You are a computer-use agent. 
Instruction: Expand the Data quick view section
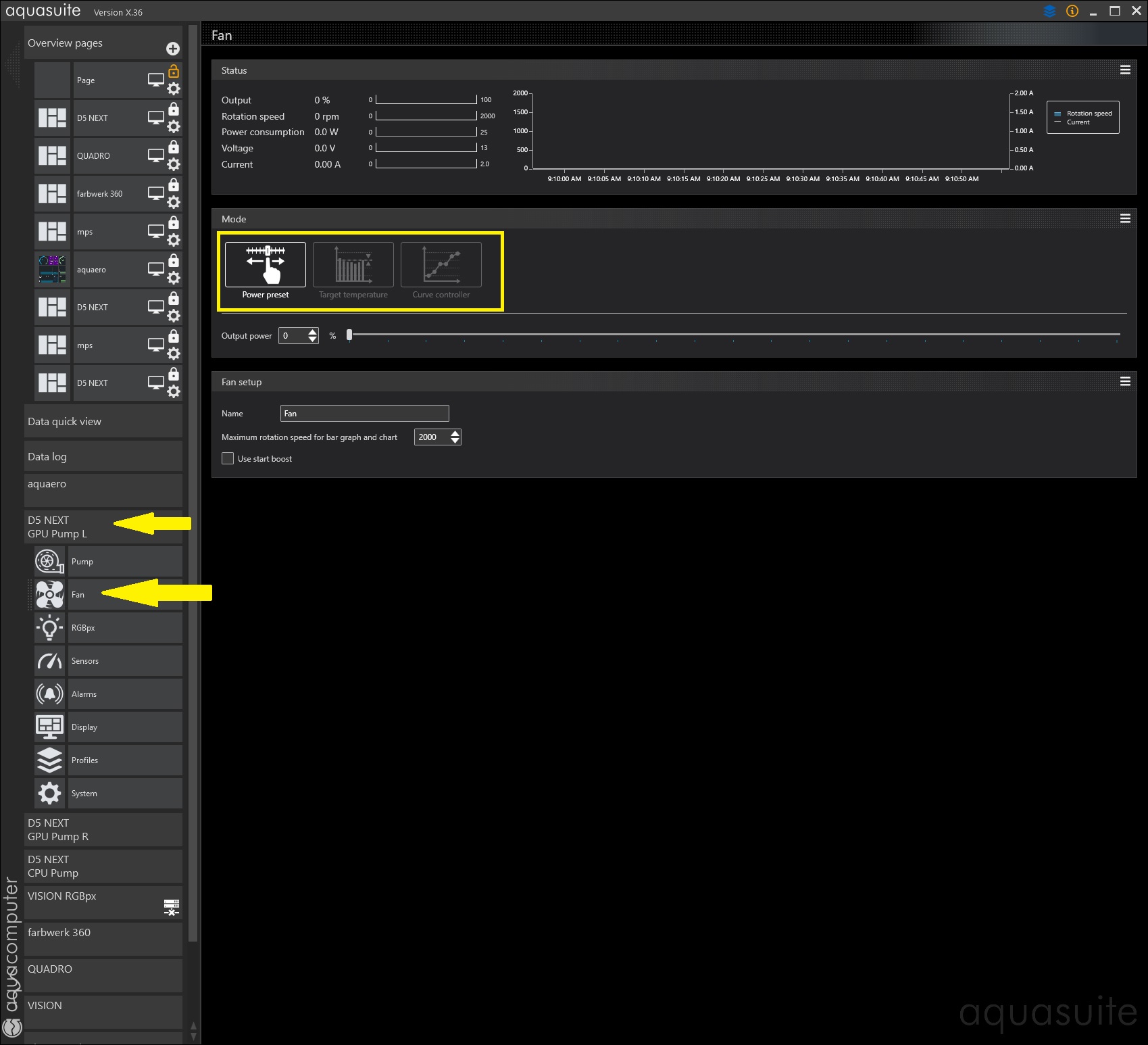[103, 422]
